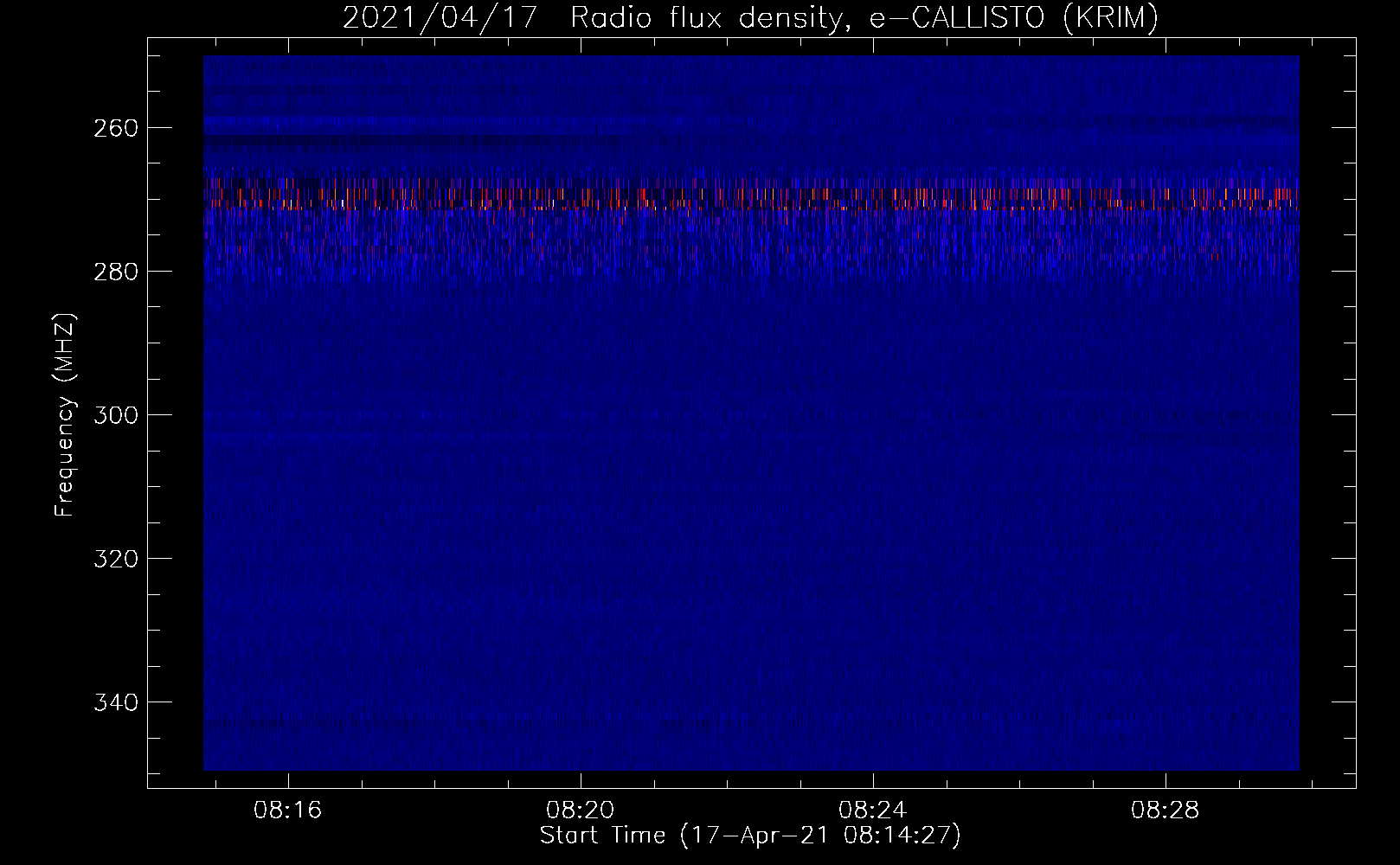The image size is (1400, 865).
Task: Click the 08:16 time tick label
Action: click(x=287, y=811)
